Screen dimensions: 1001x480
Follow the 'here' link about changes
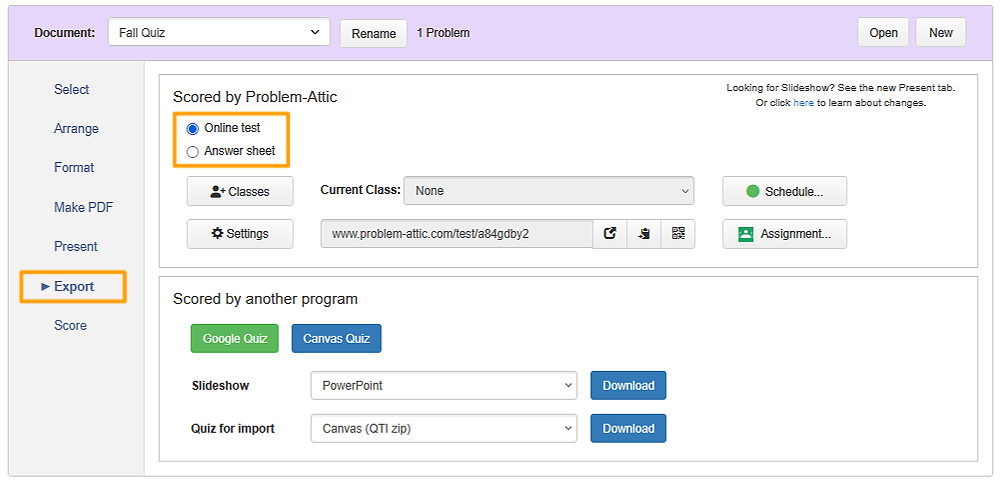(803, 102)
